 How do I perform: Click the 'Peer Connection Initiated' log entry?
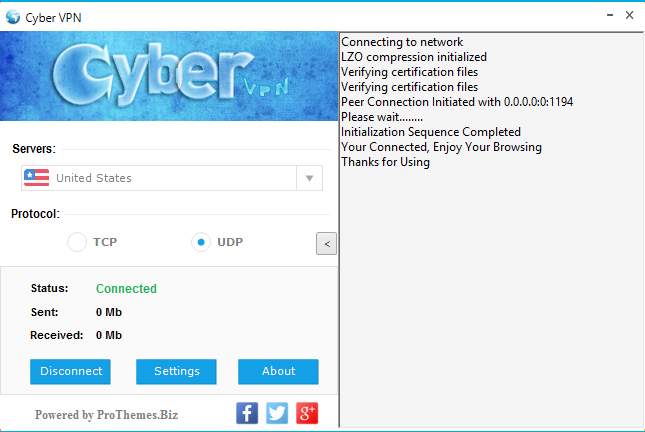click(457, 102)
